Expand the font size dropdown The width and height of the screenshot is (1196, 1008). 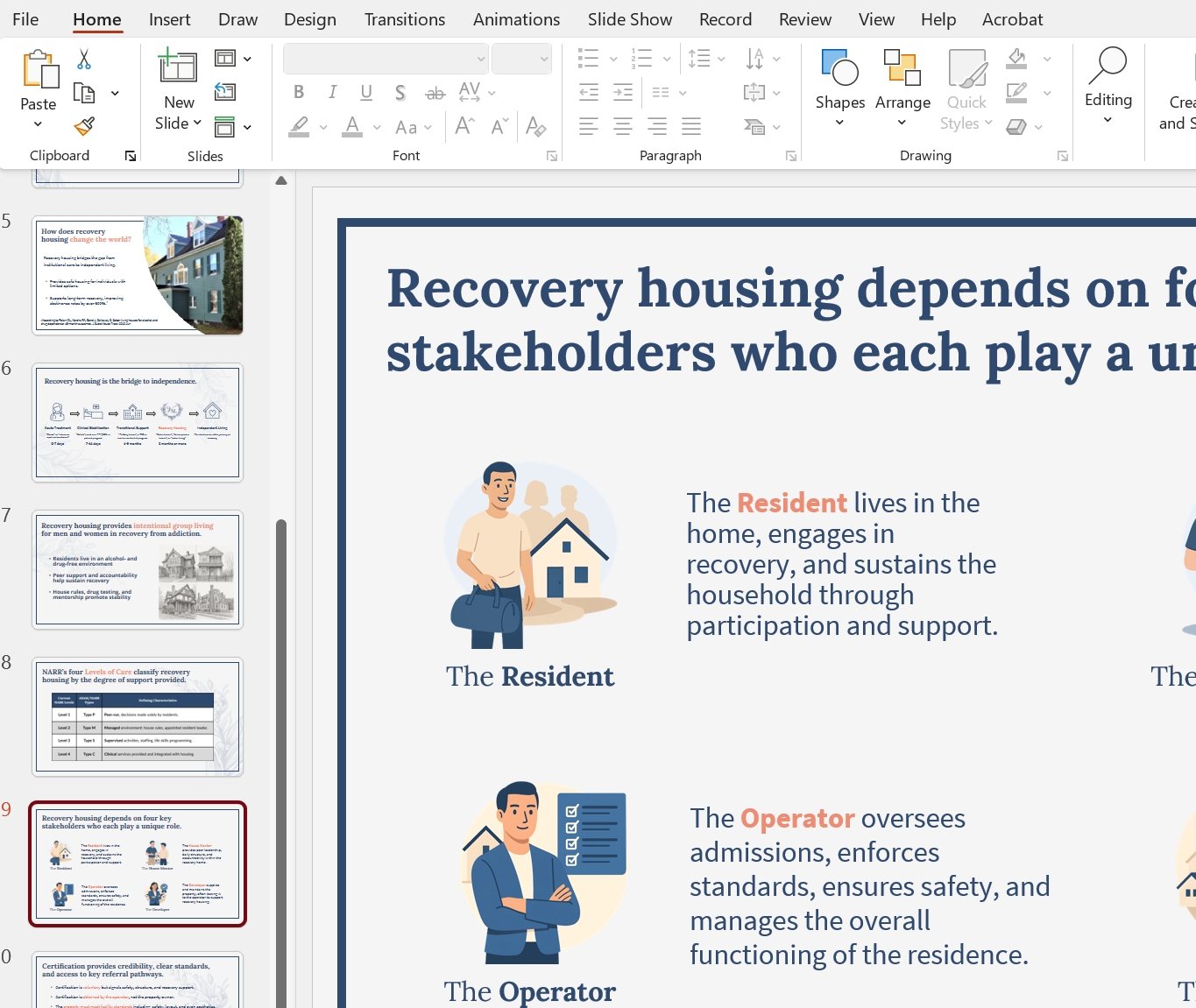tap(544, 59)
